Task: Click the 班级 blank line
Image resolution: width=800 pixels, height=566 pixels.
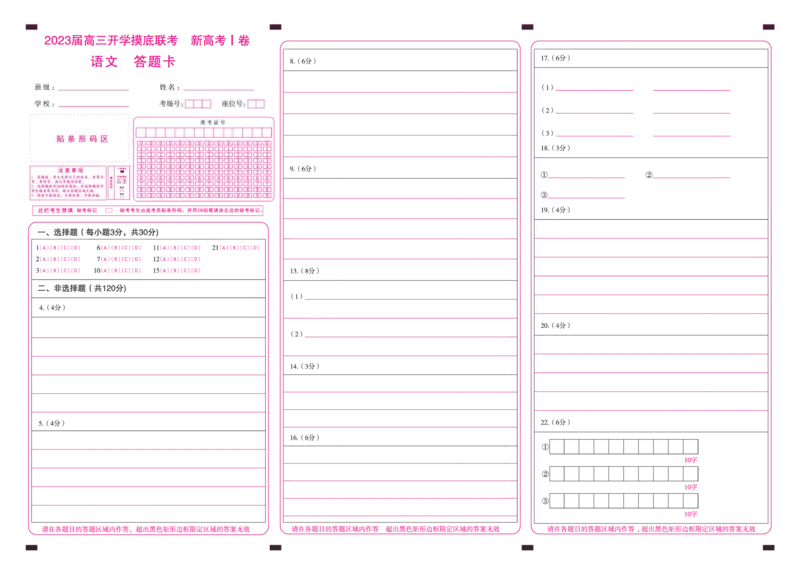Action: pos(93,88)
